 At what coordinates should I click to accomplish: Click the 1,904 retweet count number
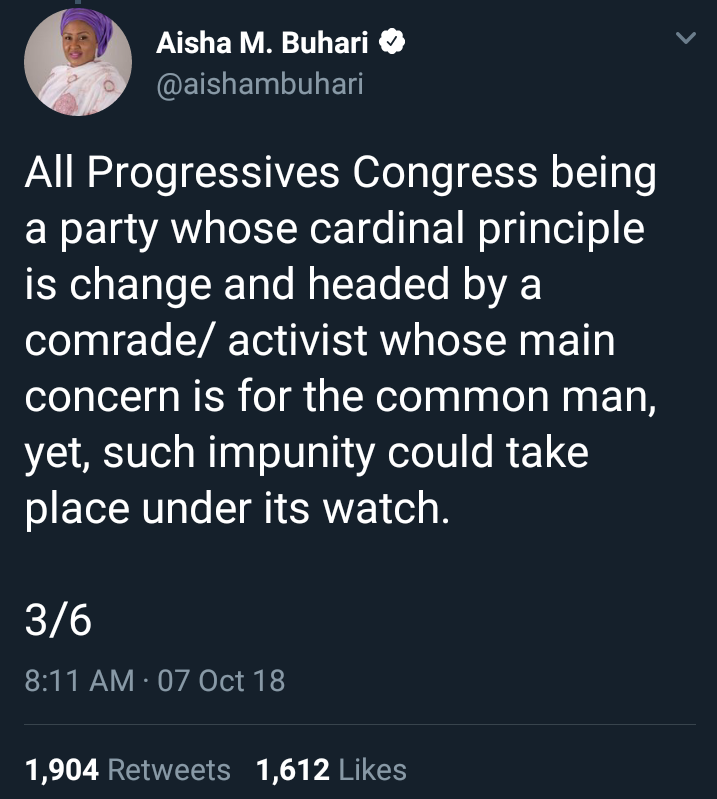tap(62, 770)
